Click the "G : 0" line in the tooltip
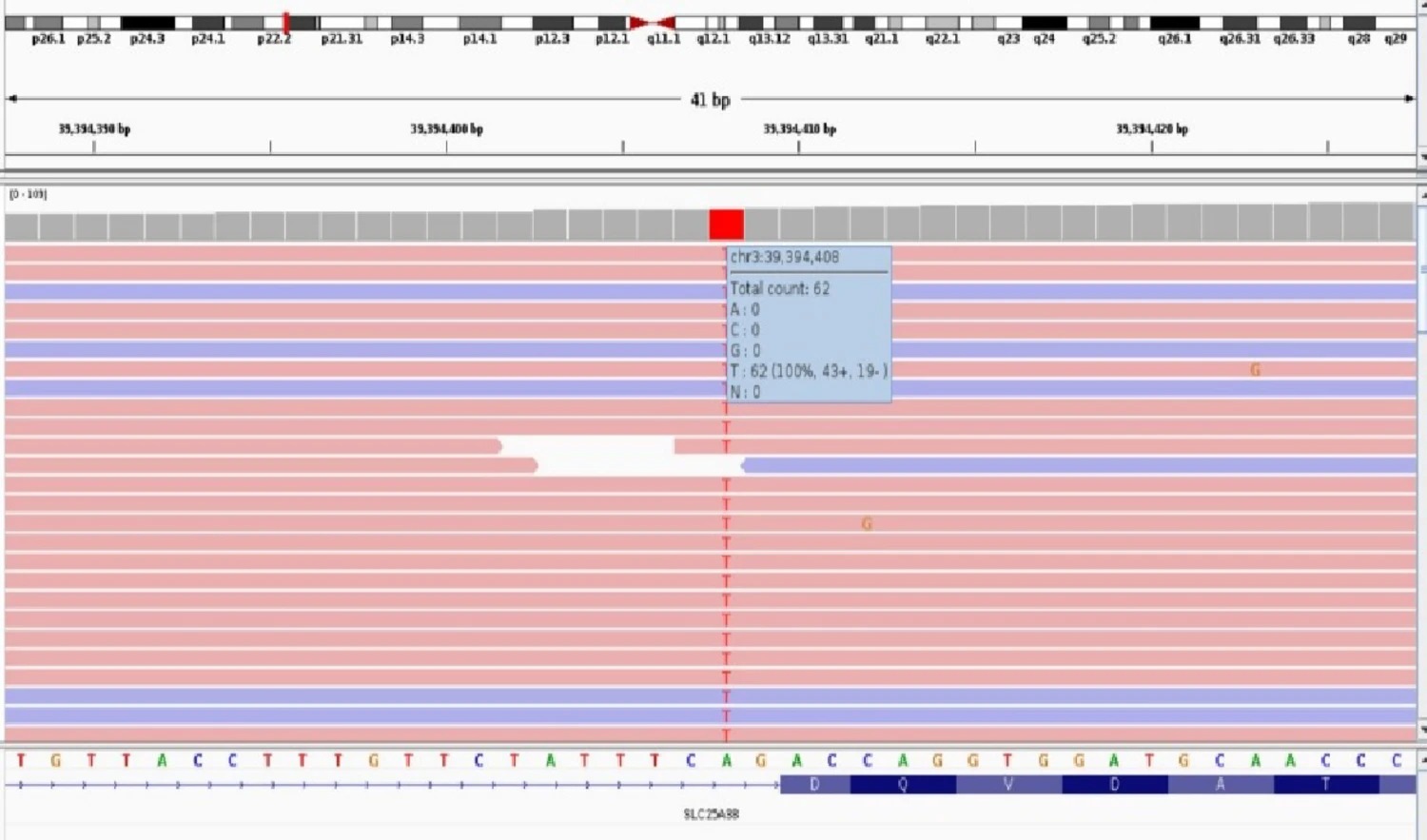Viewport: 1427px width, 840px height. coord(745,351)
